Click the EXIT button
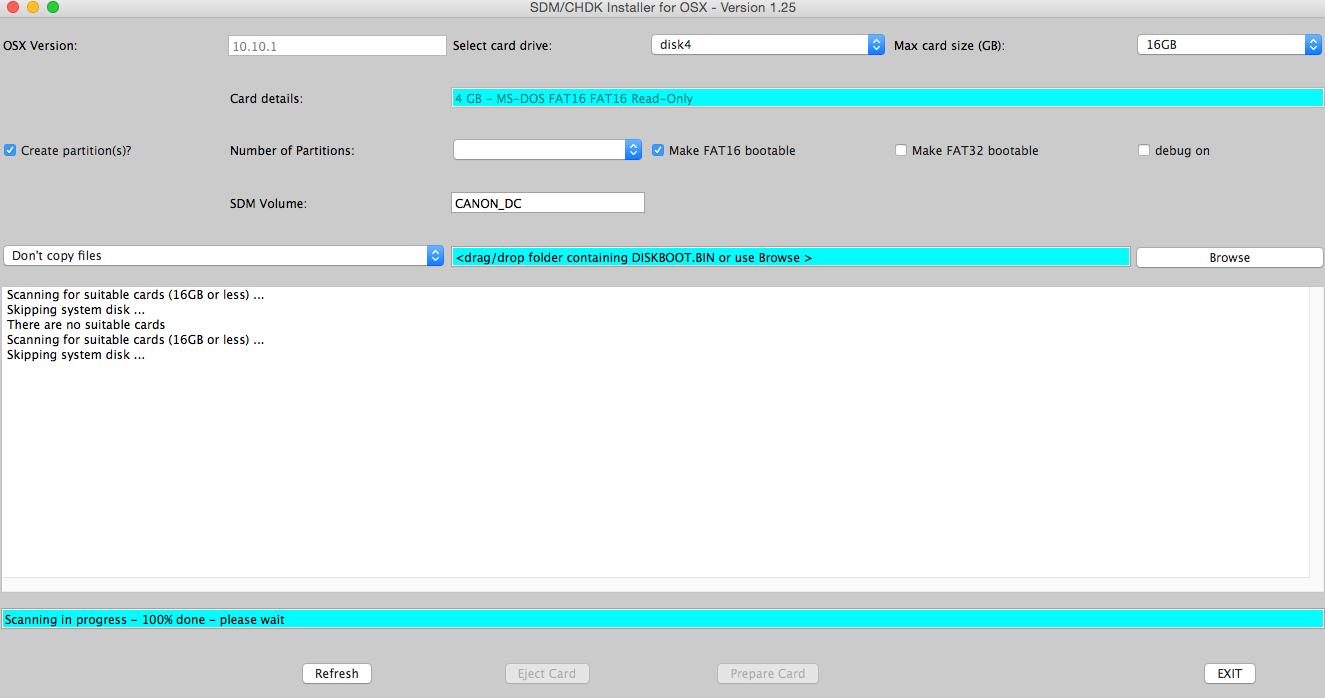 click(x=1230, y=673)
